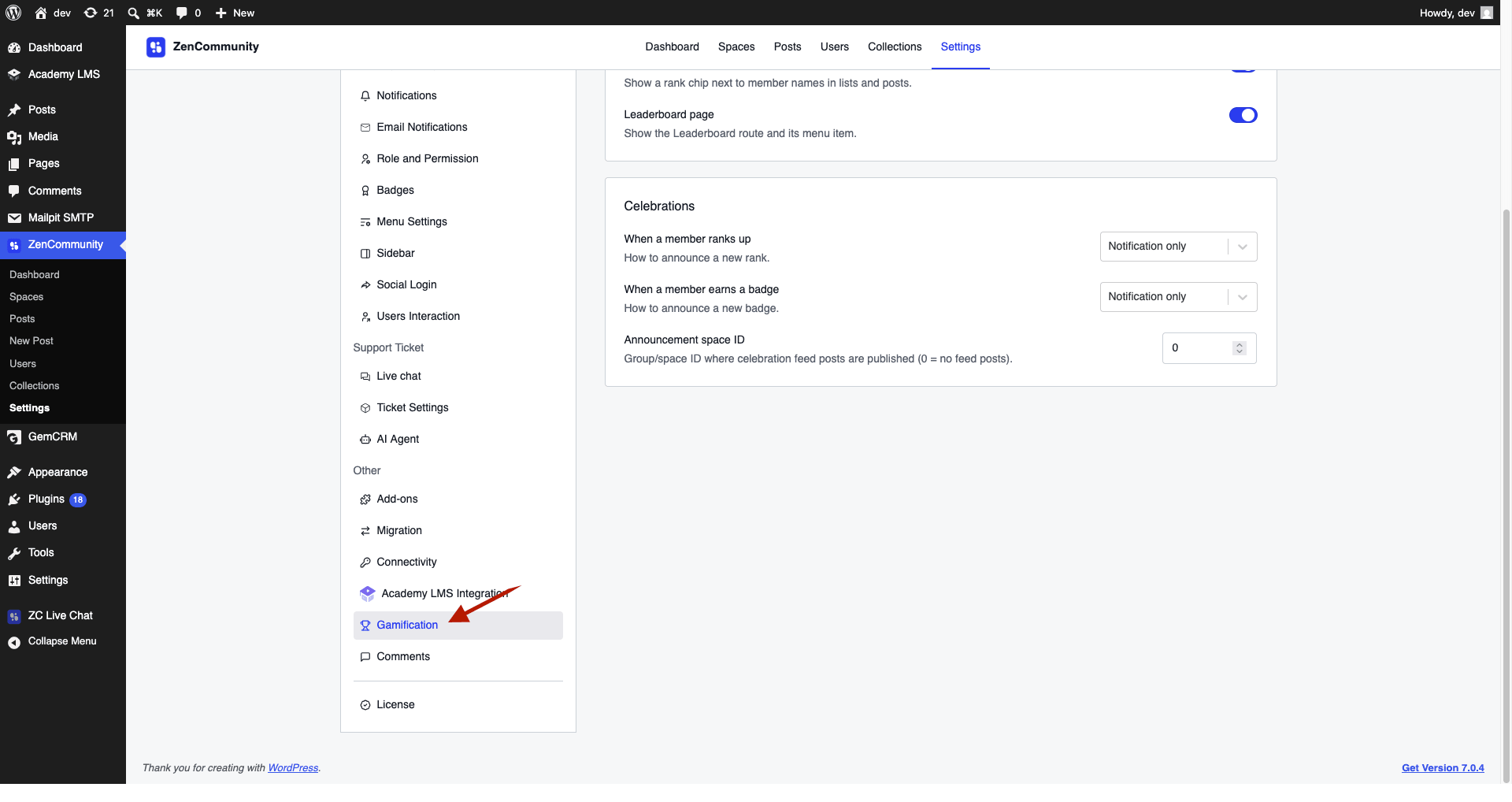Click Collapse Menu in WordPress sidebar

point(63,642)
